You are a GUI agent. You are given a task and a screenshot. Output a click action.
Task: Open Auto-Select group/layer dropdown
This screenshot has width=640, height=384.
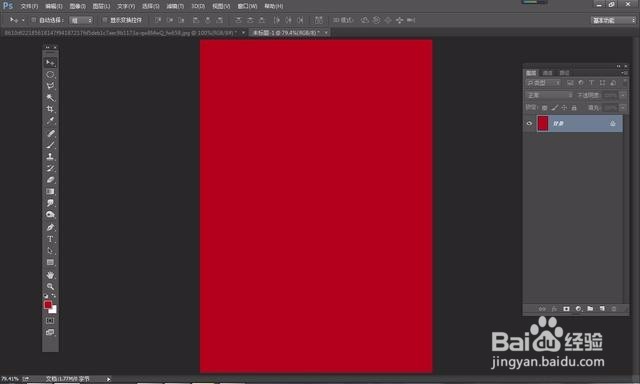pos(81,20)
